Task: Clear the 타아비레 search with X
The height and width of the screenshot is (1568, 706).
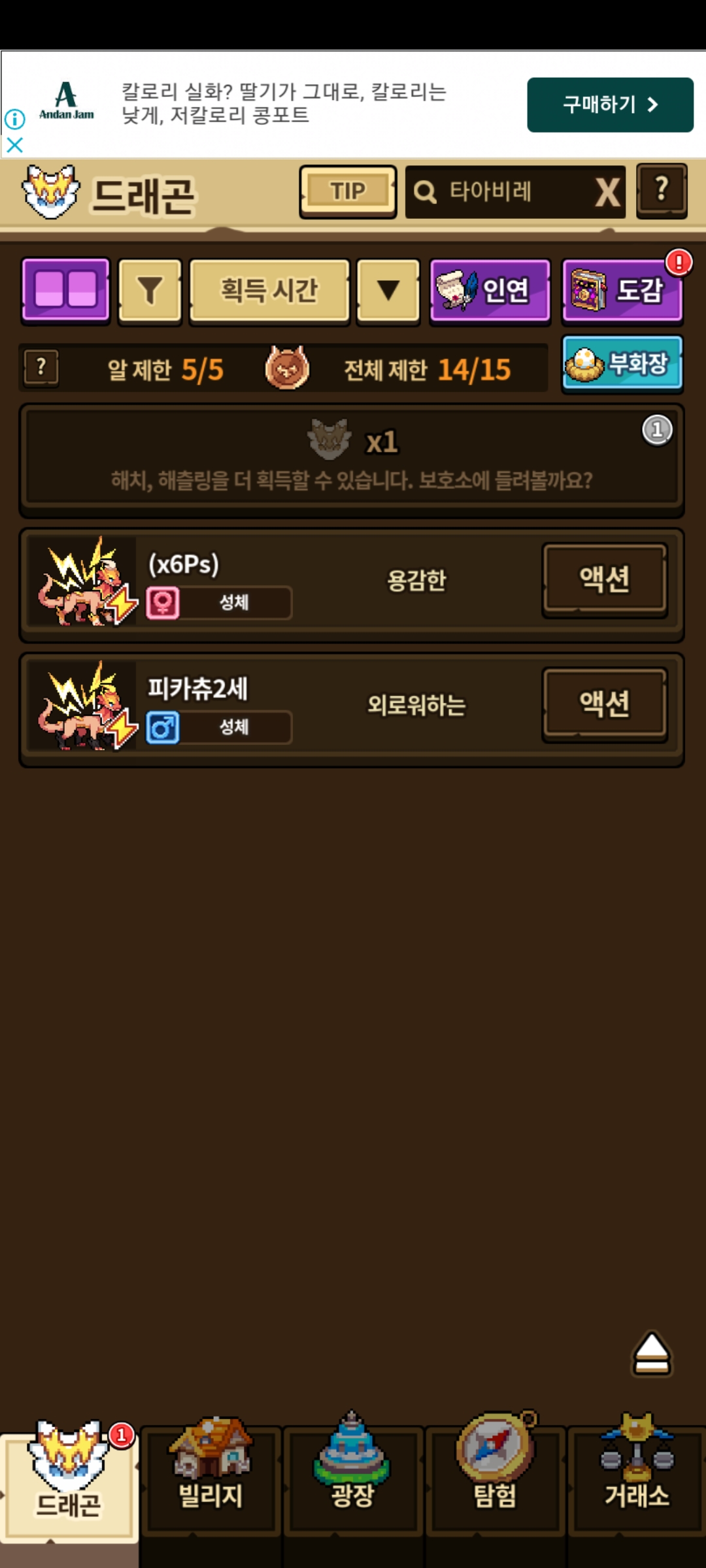Action: pos(608,192)
